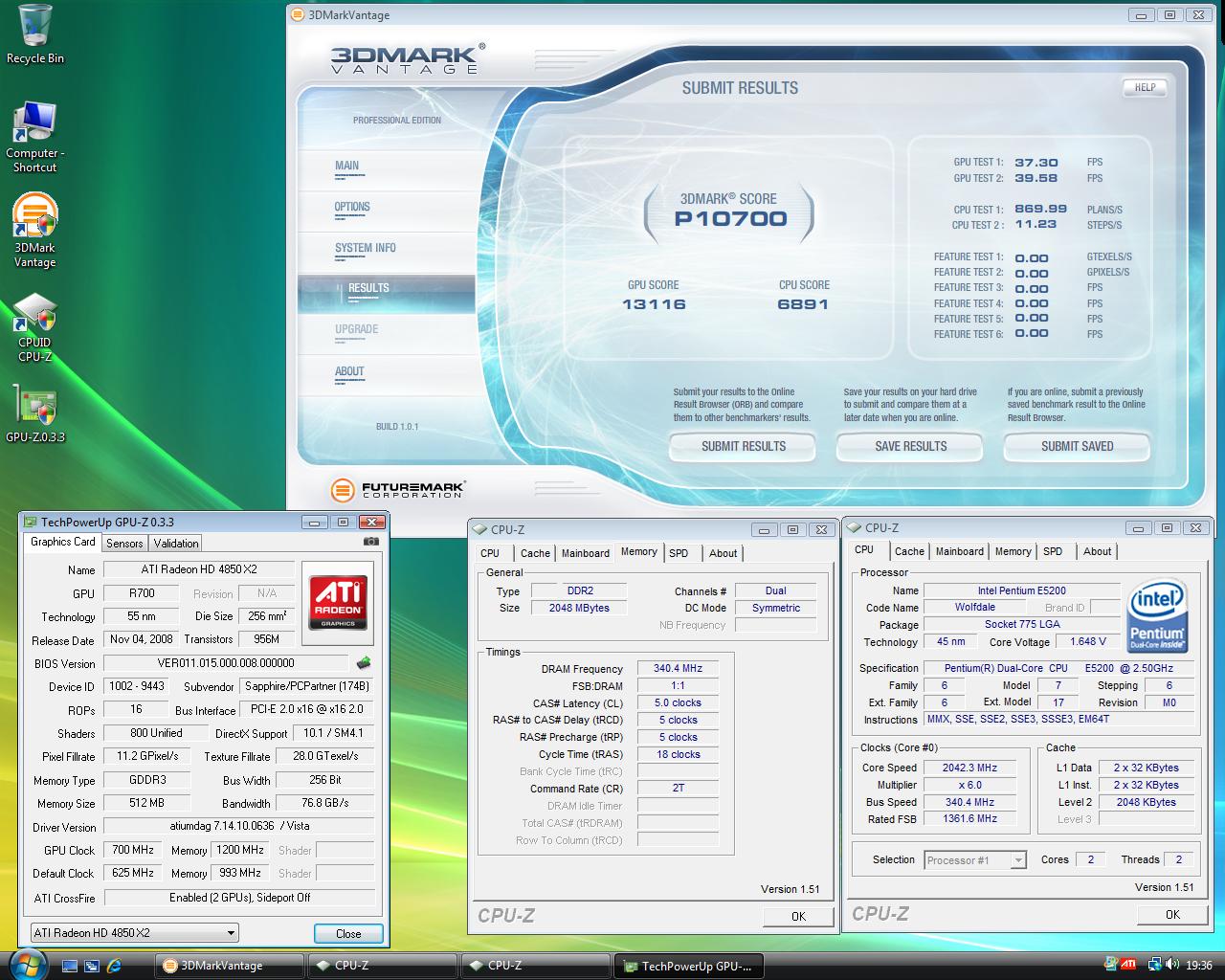Open the Recycle Bin desktop icon
Image resolution: width=1225 pixels, height=980 pixels.
point(35,34)
